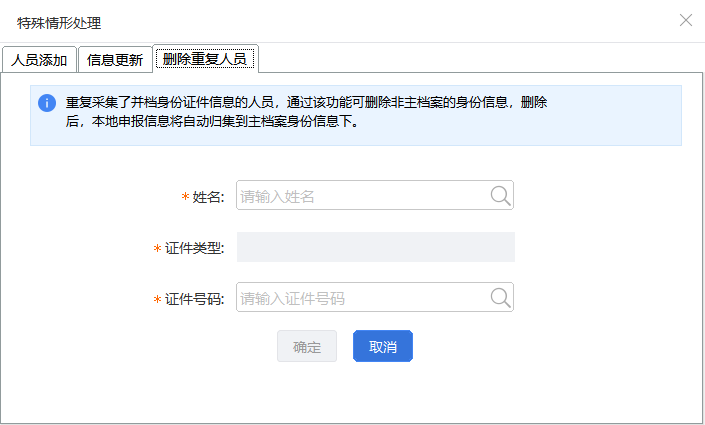This screenshot has width=705, height=425.
Task: Click the 证件类型 field label
Action: click(194, 248)
